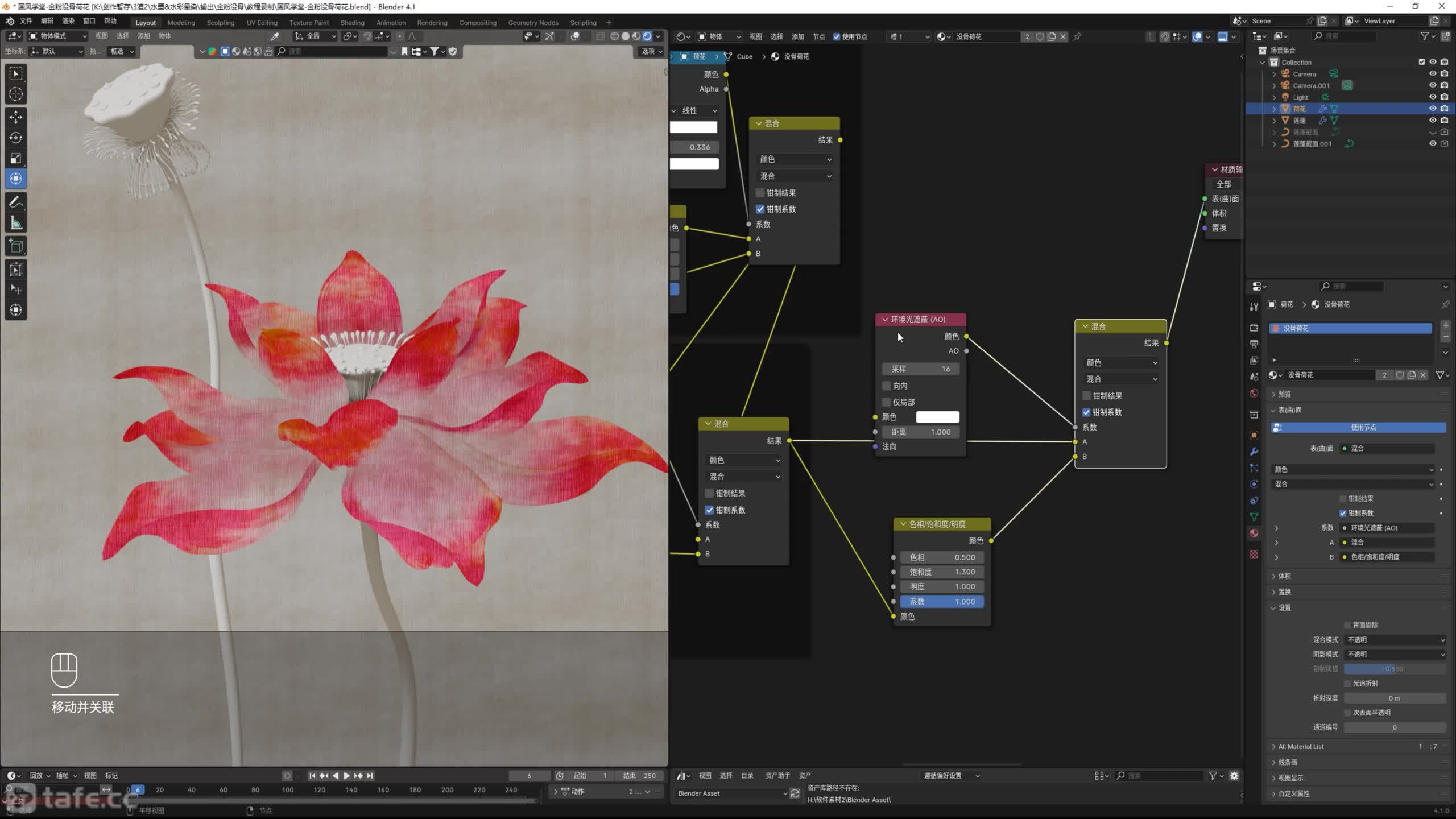Viewport: 1456px width, 819px height.
Task: Open 混合模式 dropdown in material settings
Action: click(x=1395, y=640)
